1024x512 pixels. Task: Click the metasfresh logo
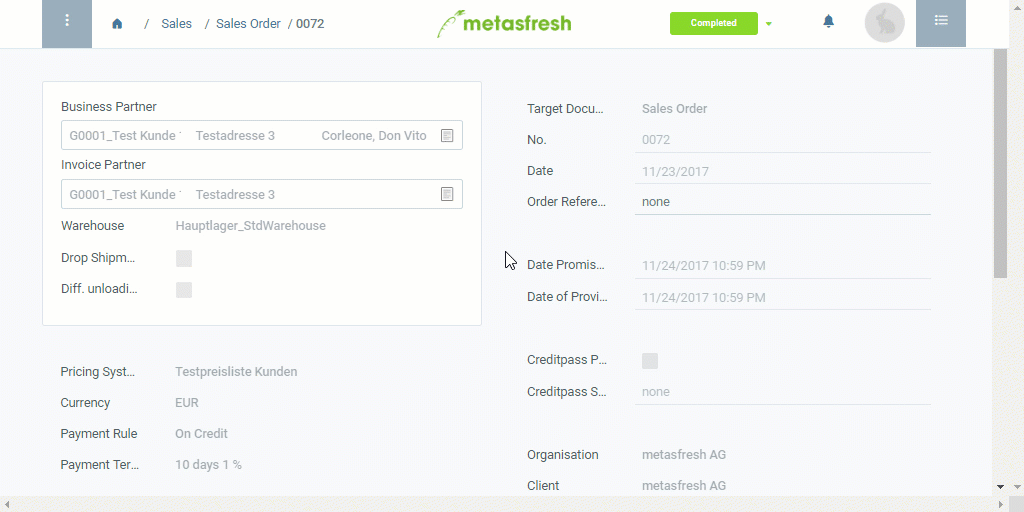[x=504, y=24]
